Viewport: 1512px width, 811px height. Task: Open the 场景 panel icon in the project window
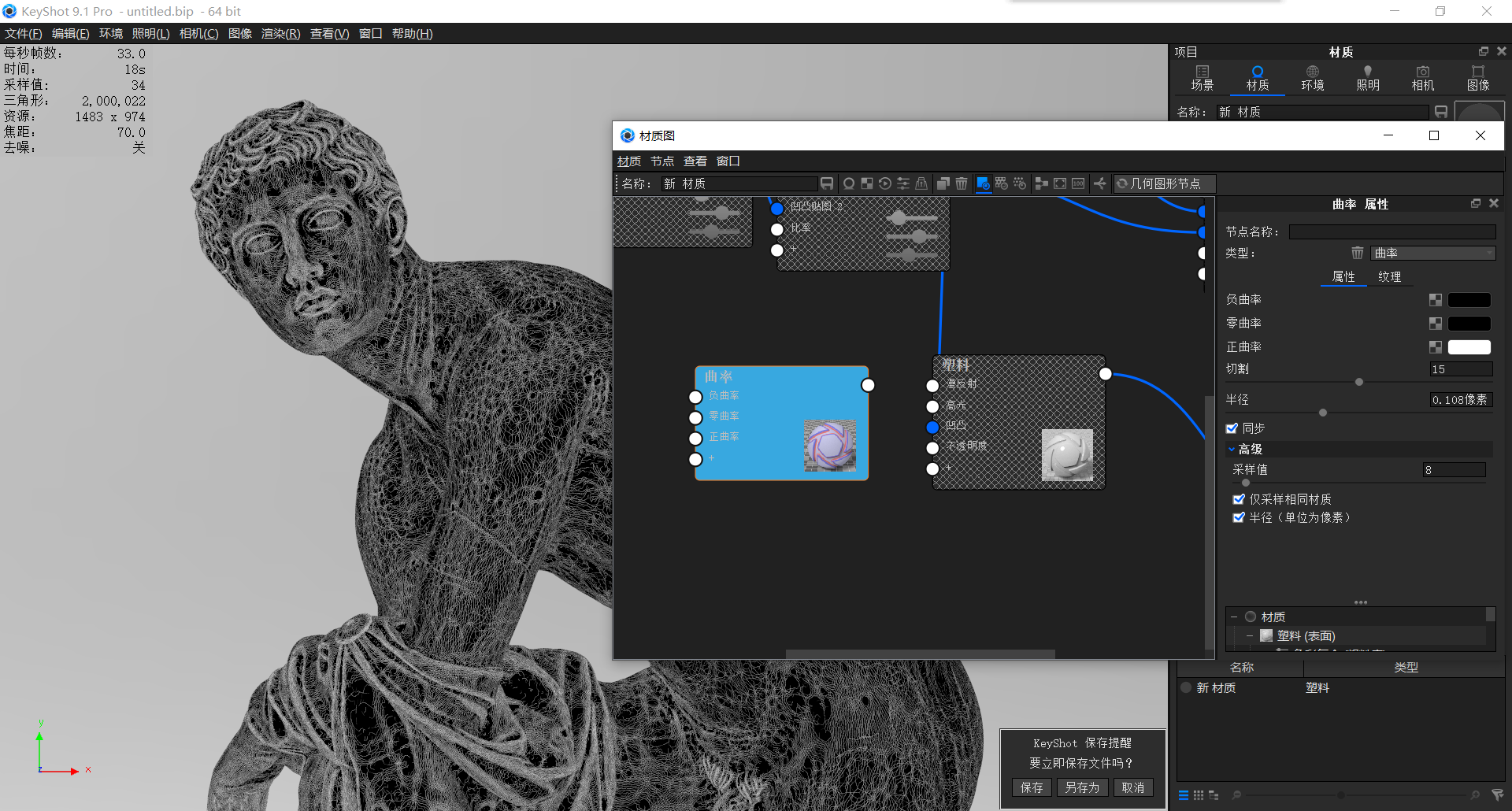coord(1203,78)
